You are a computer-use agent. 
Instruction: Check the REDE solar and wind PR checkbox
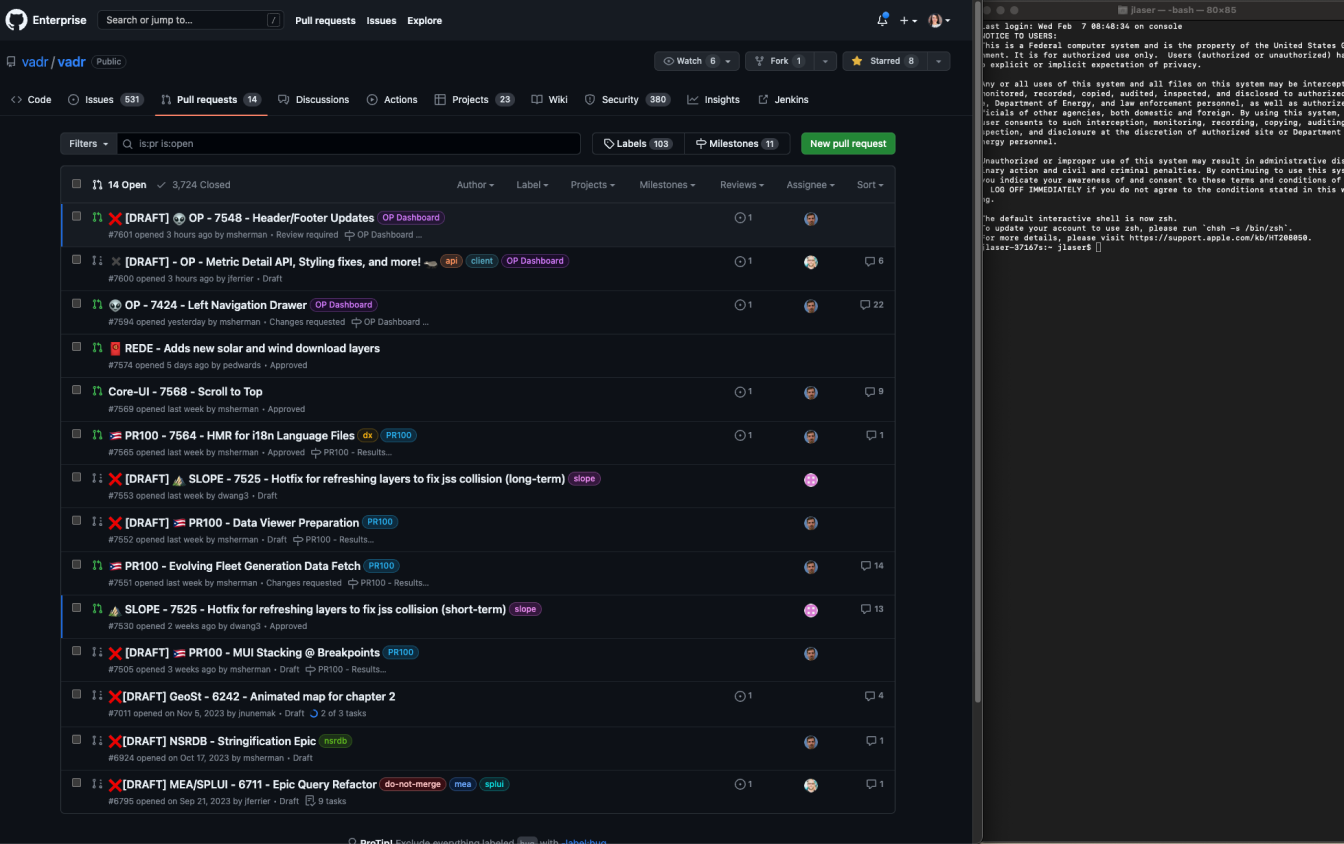(x=77, y=346)
